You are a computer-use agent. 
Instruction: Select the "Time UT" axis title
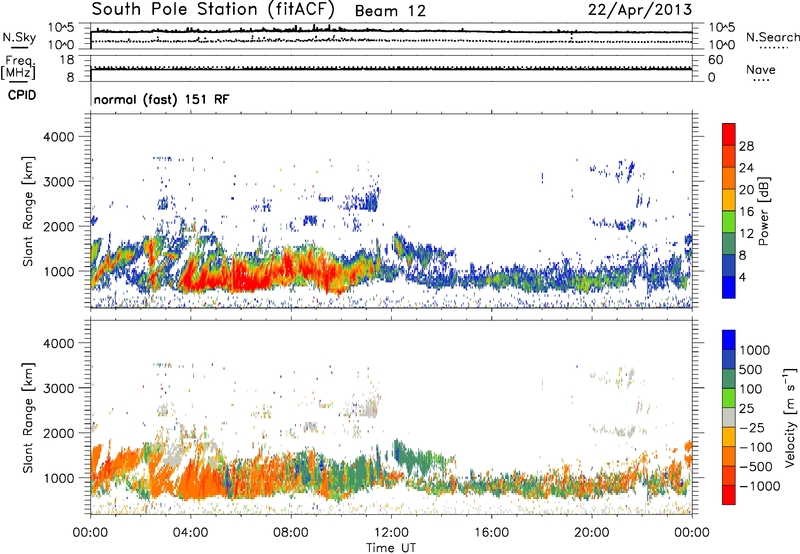point(391,547)
